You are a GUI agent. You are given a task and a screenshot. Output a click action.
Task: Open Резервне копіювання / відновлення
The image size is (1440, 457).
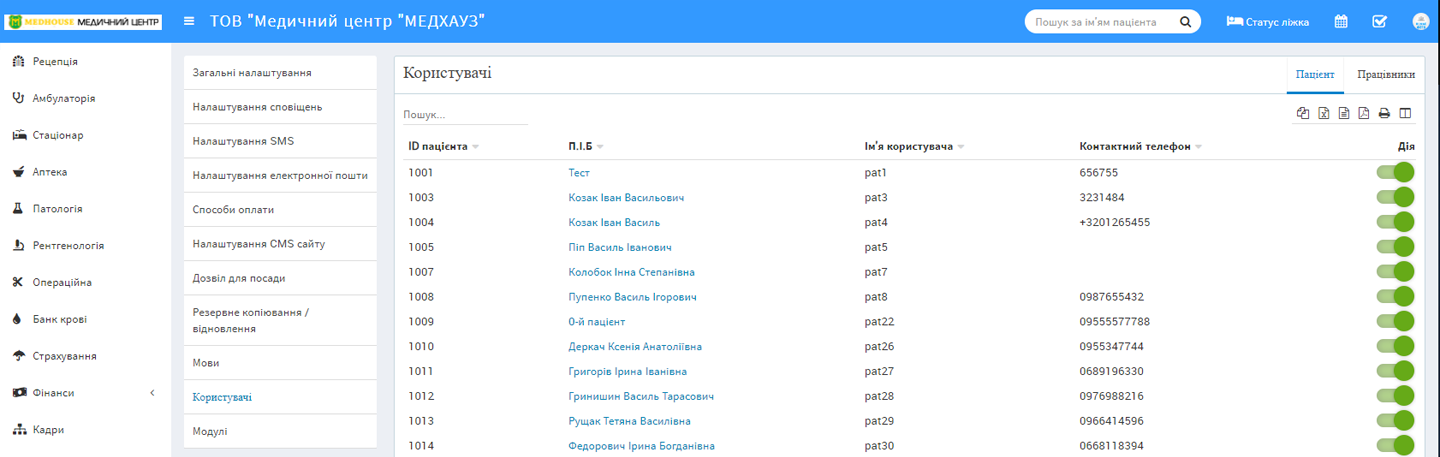tap(280, 321)
